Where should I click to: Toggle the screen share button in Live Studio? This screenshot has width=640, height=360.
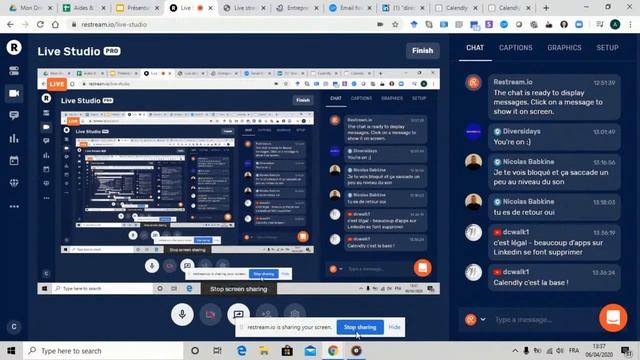pyautogui.click(x=238, y=313)
